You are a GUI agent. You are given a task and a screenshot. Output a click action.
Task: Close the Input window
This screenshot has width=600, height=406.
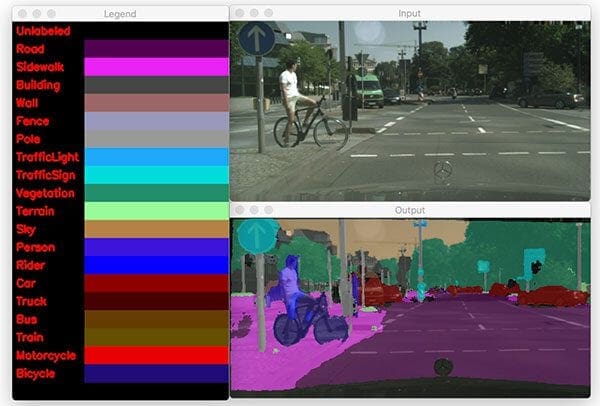240,13
